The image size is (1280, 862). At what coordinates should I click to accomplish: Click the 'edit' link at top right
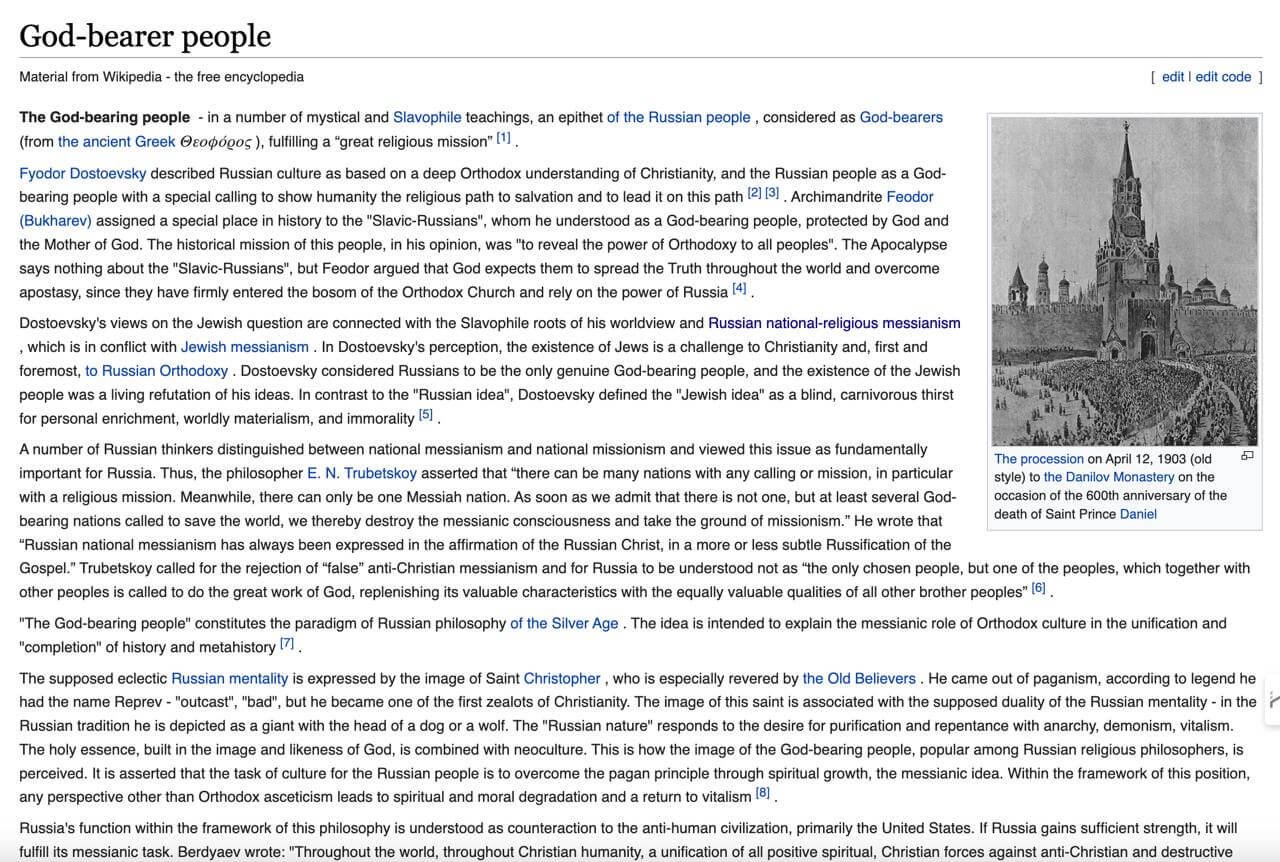click(1173, 77)
